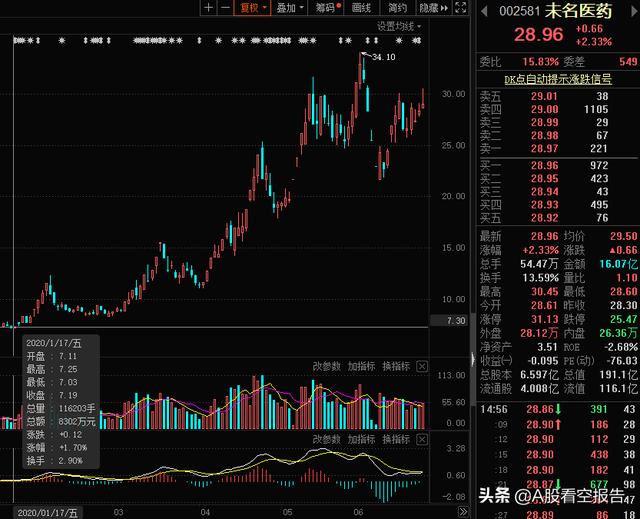The height and width of the screenshot is (519, 640).
Task: Select the 卖三 row price 28.99
Action: point(544,122)
